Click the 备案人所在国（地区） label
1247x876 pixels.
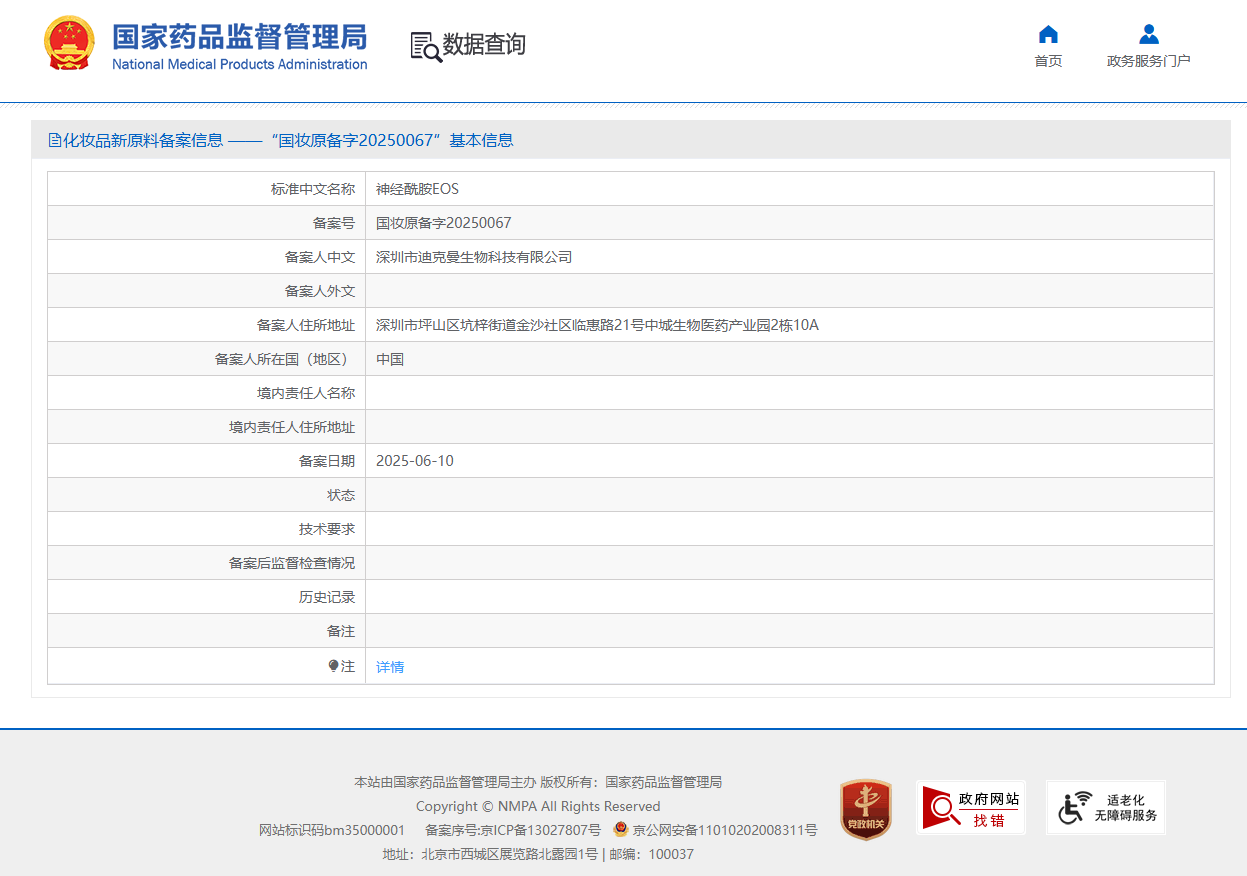(x=285, y=359)
